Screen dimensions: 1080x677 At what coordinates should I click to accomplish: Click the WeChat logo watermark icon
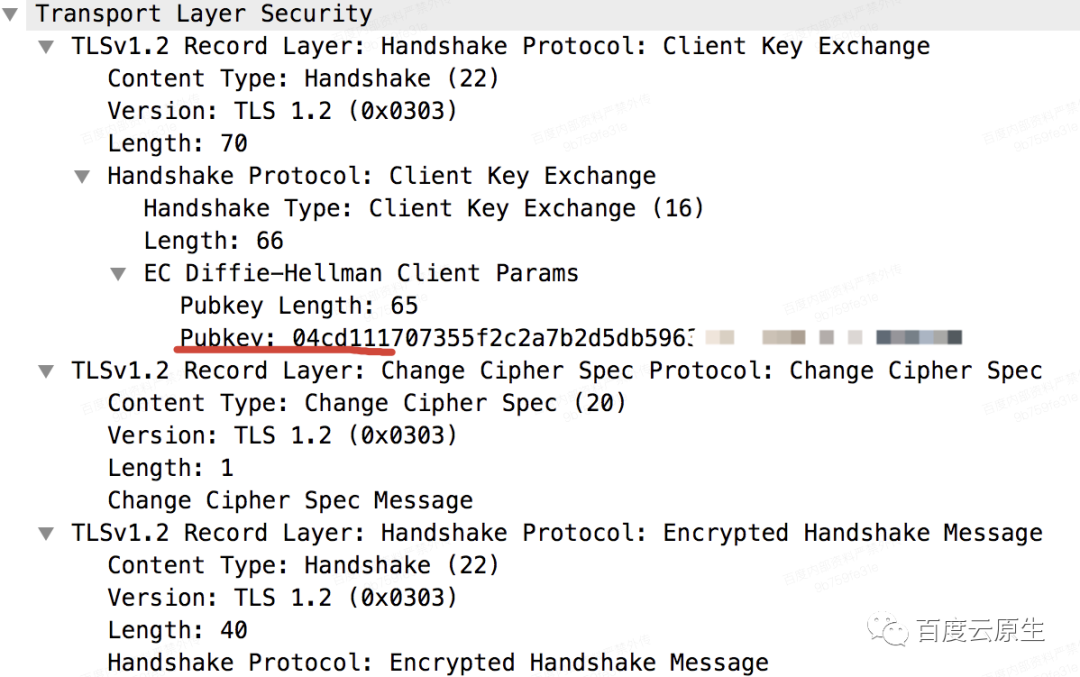pos(888,630)
